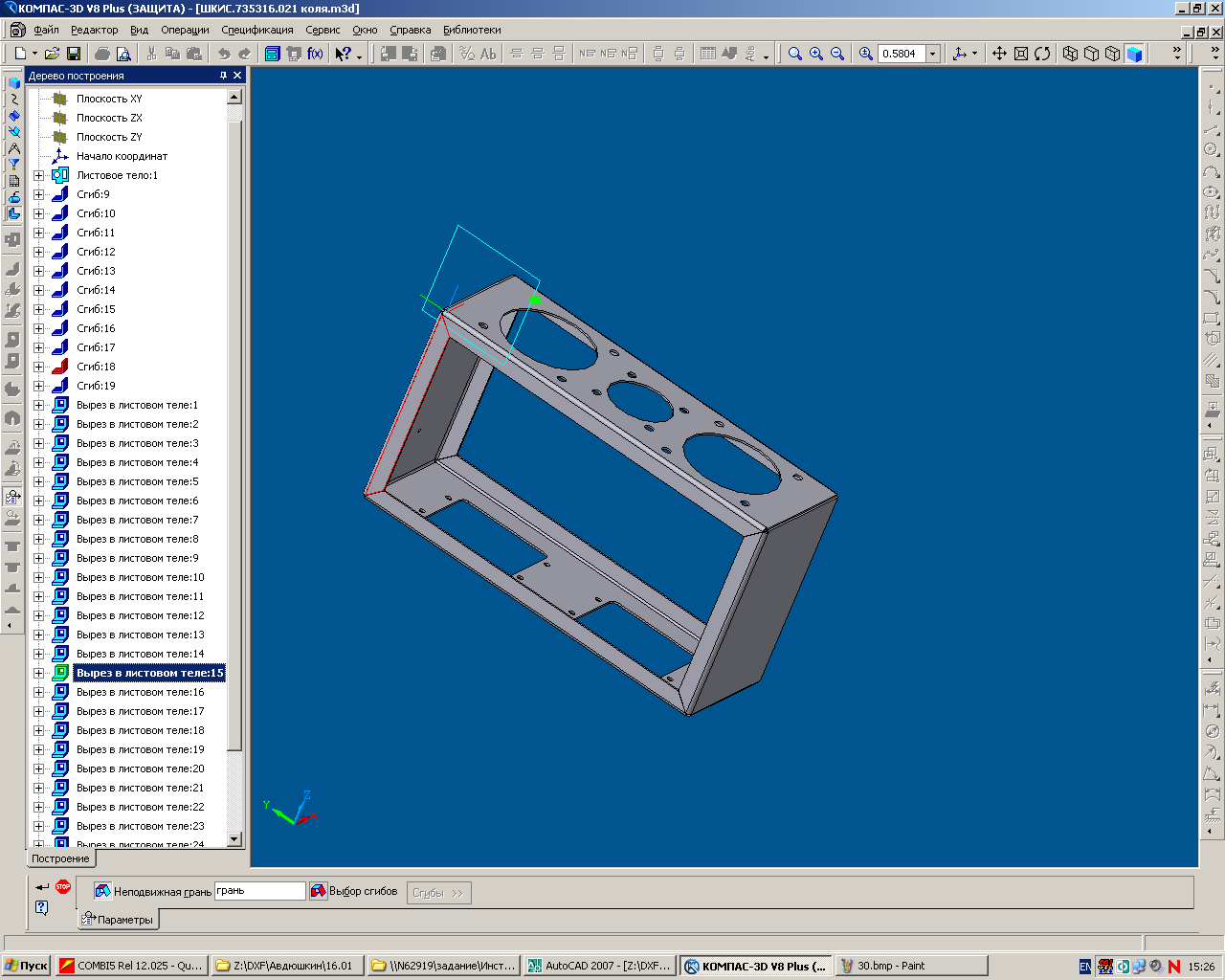The image size is (1225, 980).
Task: Click the Create object enter-arrow icon
Action: [42, 887]
